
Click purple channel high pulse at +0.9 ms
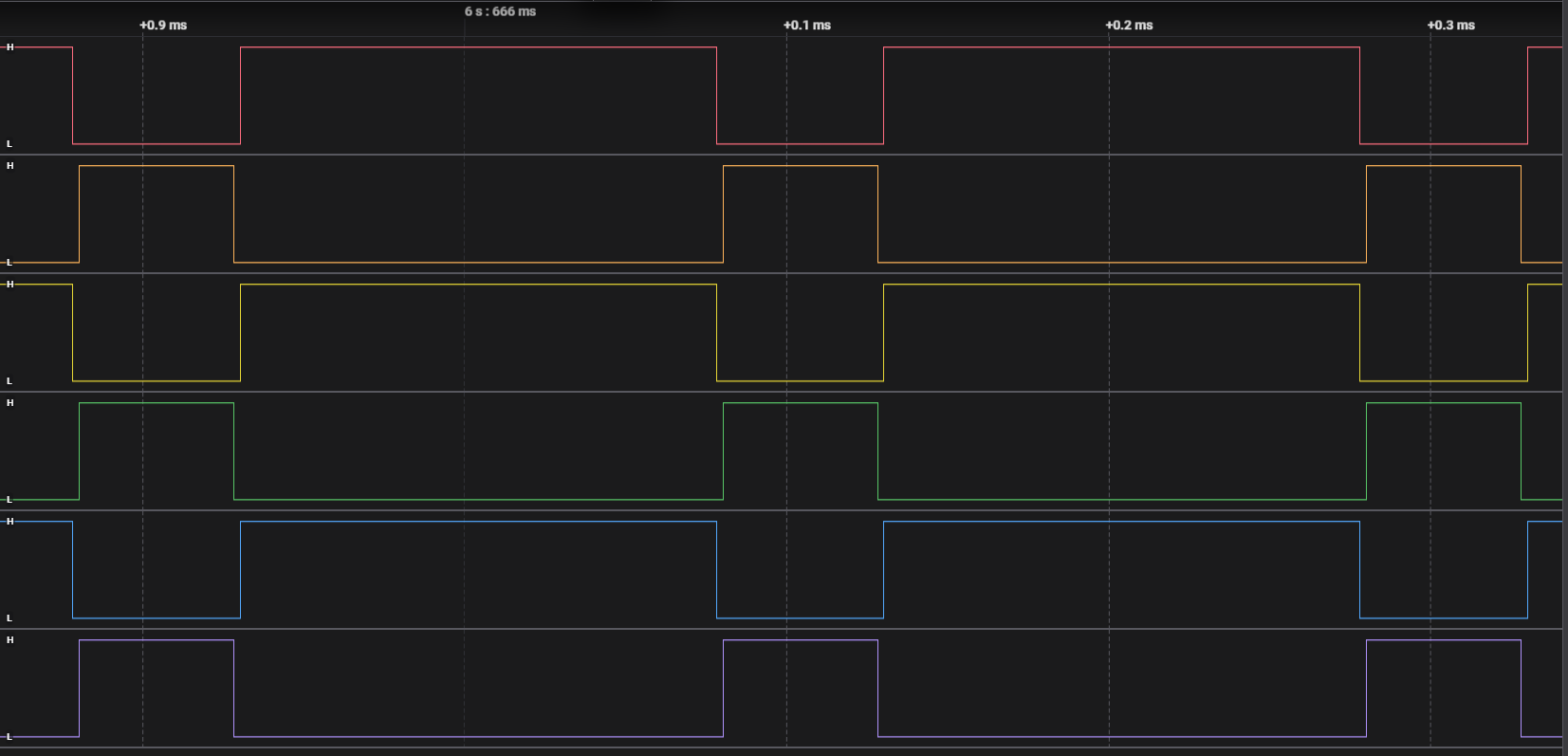tap(157, 689)
